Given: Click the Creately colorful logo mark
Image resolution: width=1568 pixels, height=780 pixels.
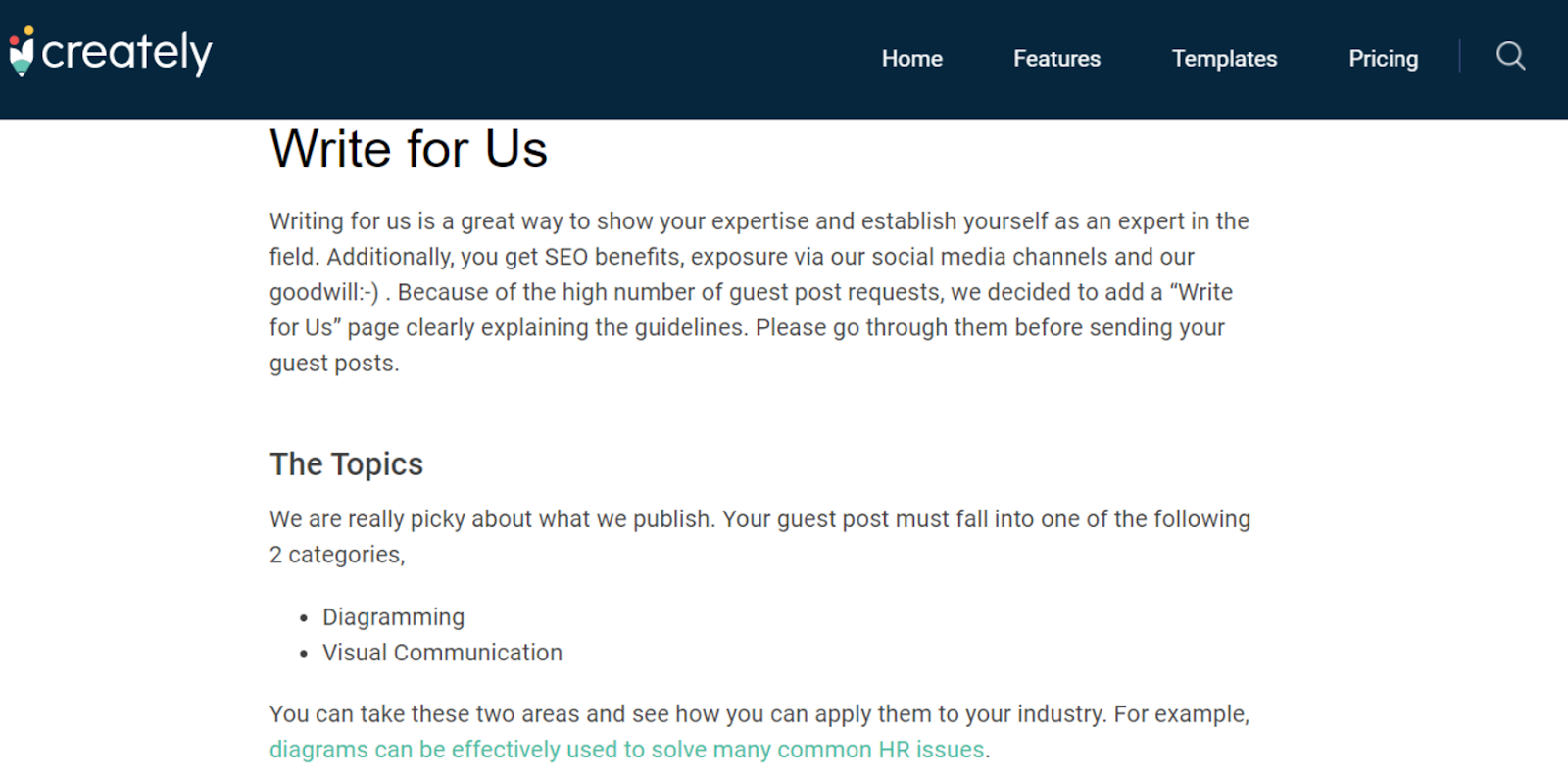Looking at the screenshot, I should click(22, 52).
